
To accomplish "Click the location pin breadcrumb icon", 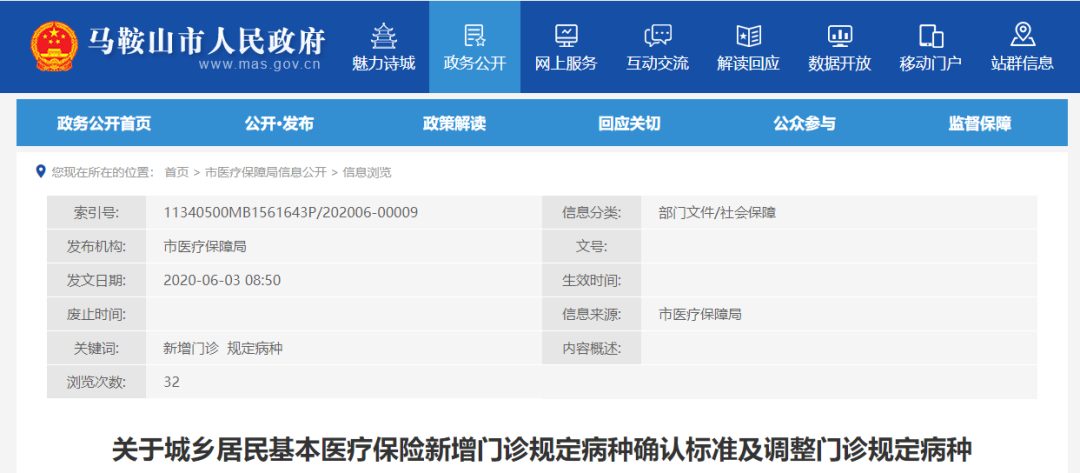I will [41, 171].
